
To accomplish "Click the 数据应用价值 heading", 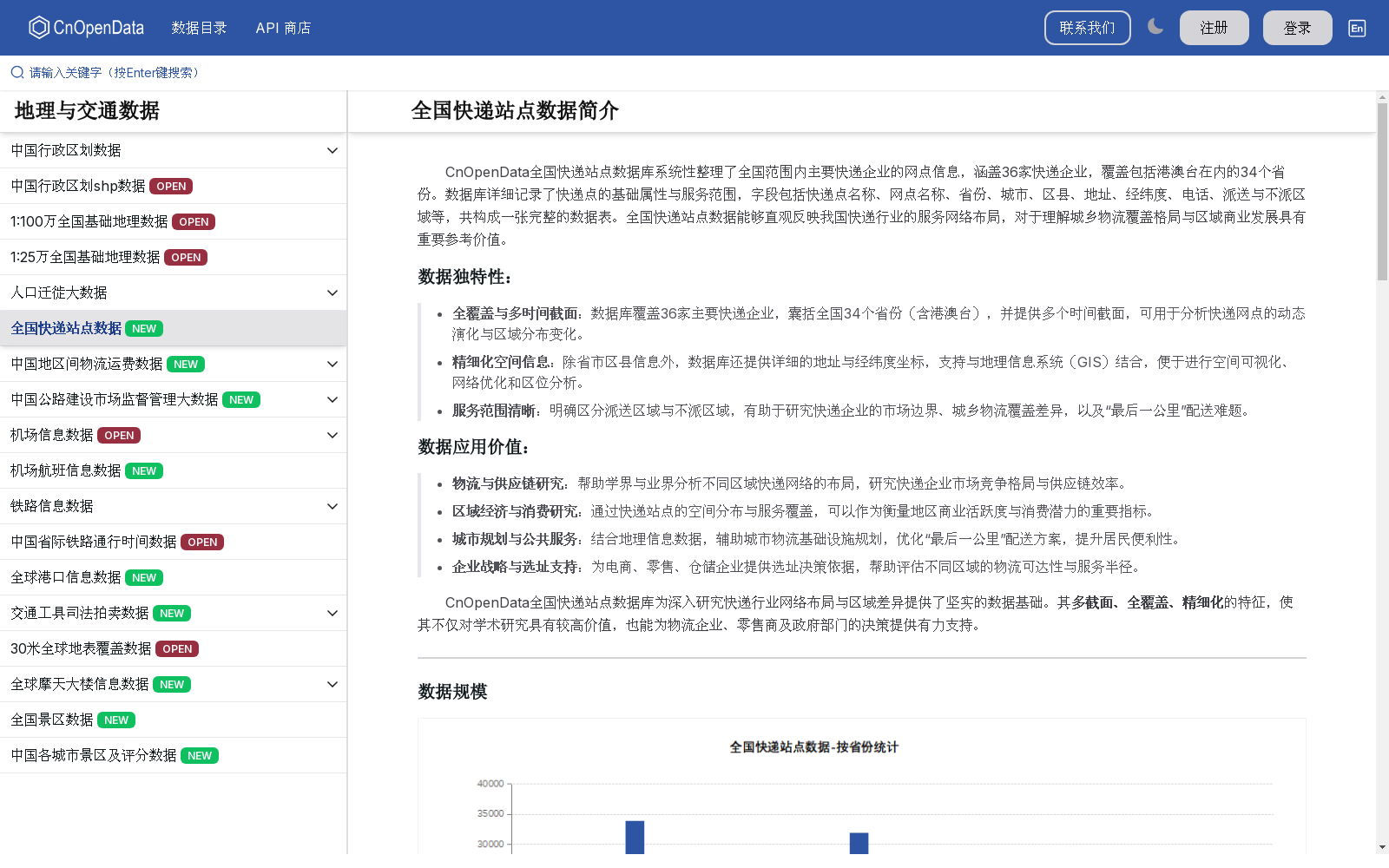I will click(x=473, y=446).
